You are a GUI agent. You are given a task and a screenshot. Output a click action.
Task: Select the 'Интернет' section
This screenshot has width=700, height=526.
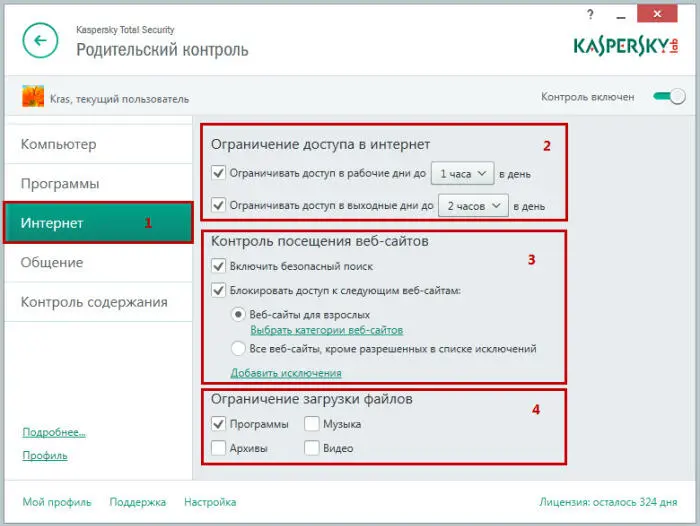coord(99,223)
